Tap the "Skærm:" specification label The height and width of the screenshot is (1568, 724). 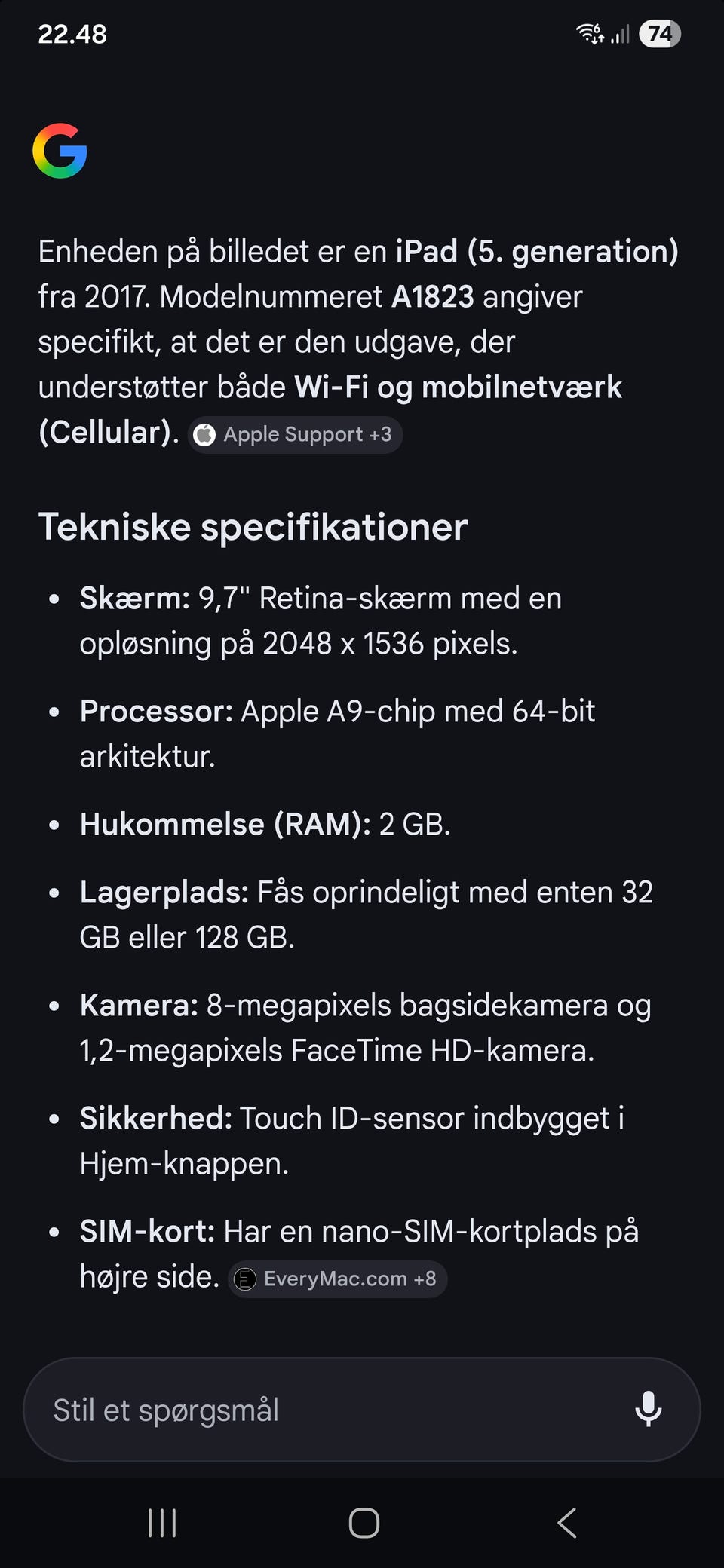coord(135,599)
